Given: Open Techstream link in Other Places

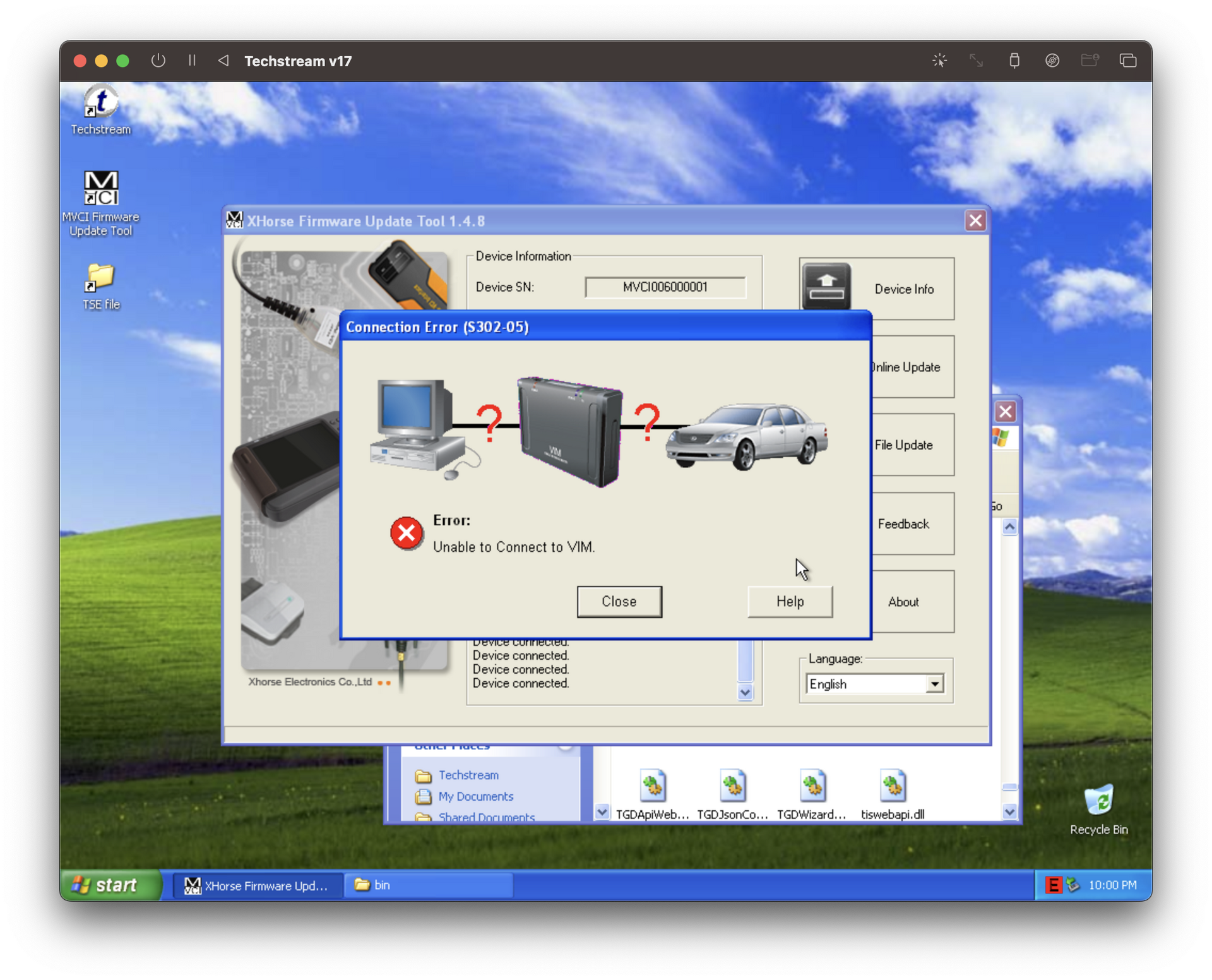Looking at the screenshot, I should [x=468, y=775].
